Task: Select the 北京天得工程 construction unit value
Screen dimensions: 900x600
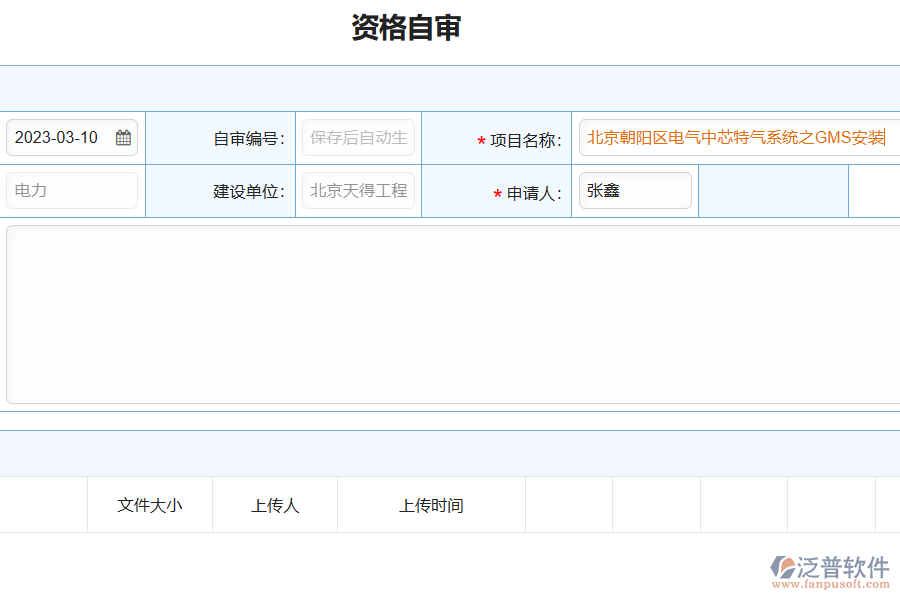Action: point(358,191)
